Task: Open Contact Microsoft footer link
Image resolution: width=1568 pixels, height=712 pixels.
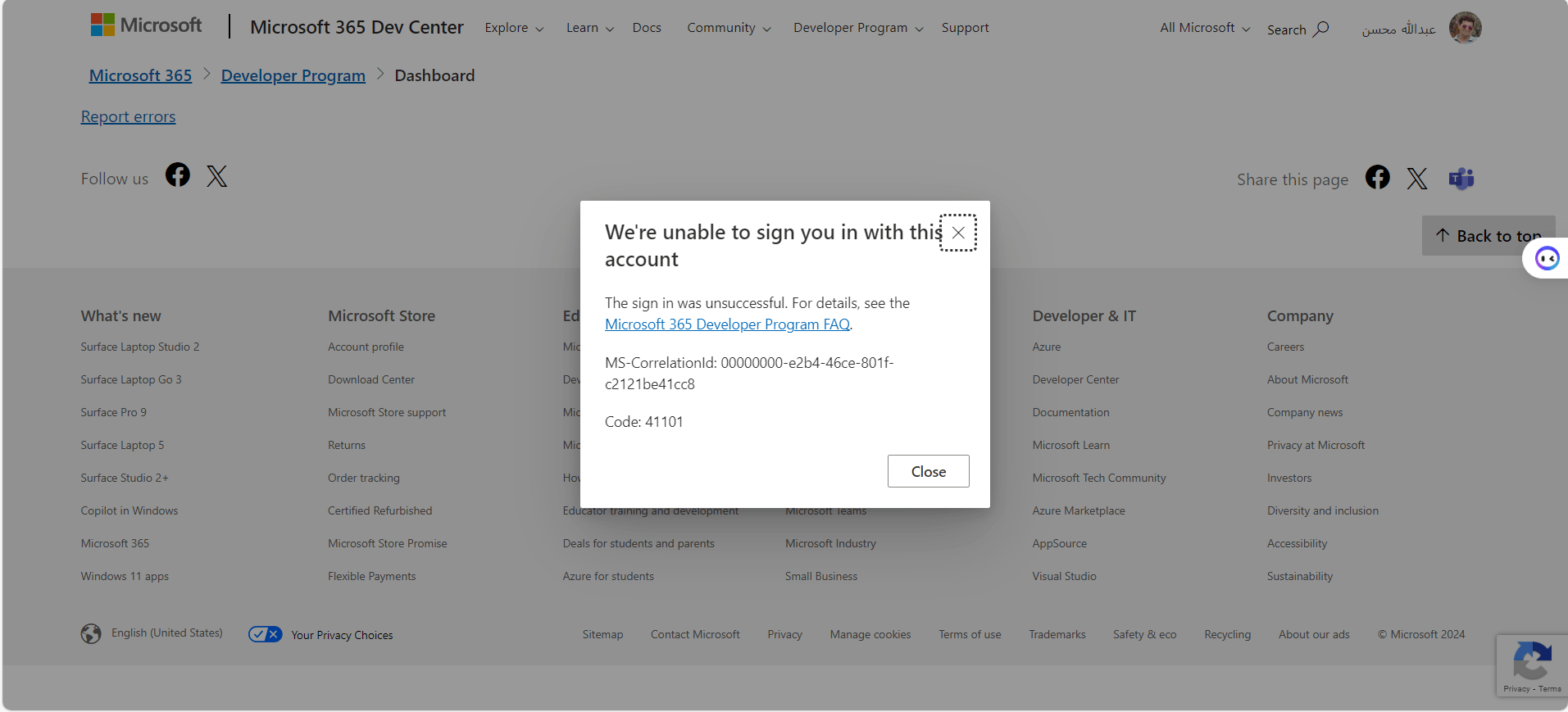Action: point(695,634)
